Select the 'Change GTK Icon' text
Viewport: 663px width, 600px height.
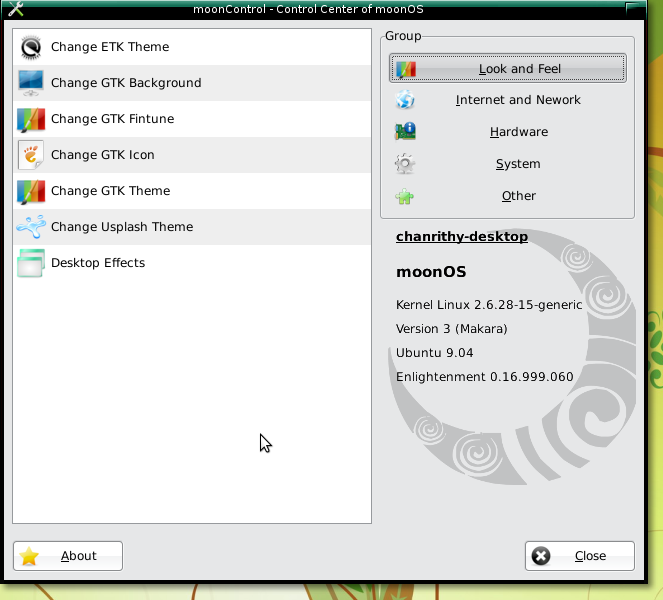(x=103, y=155)
